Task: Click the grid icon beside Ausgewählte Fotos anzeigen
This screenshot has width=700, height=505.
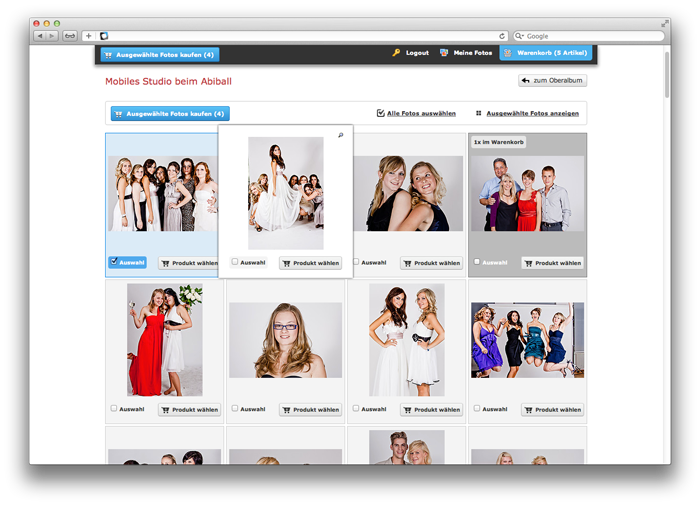Action: pyautogui.click(x=479, y=113)
